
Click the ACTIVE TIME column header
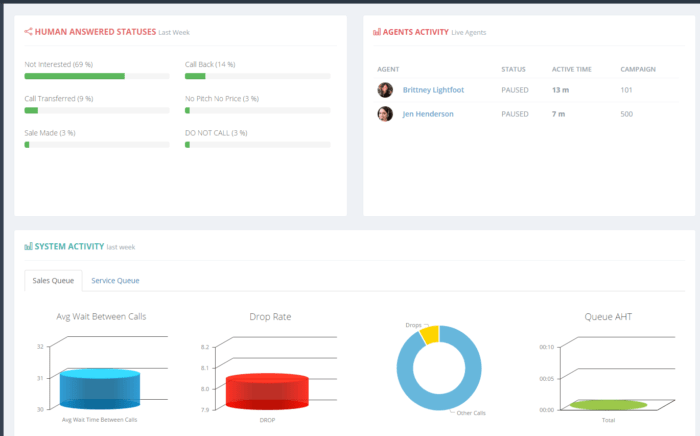point(571,69)
